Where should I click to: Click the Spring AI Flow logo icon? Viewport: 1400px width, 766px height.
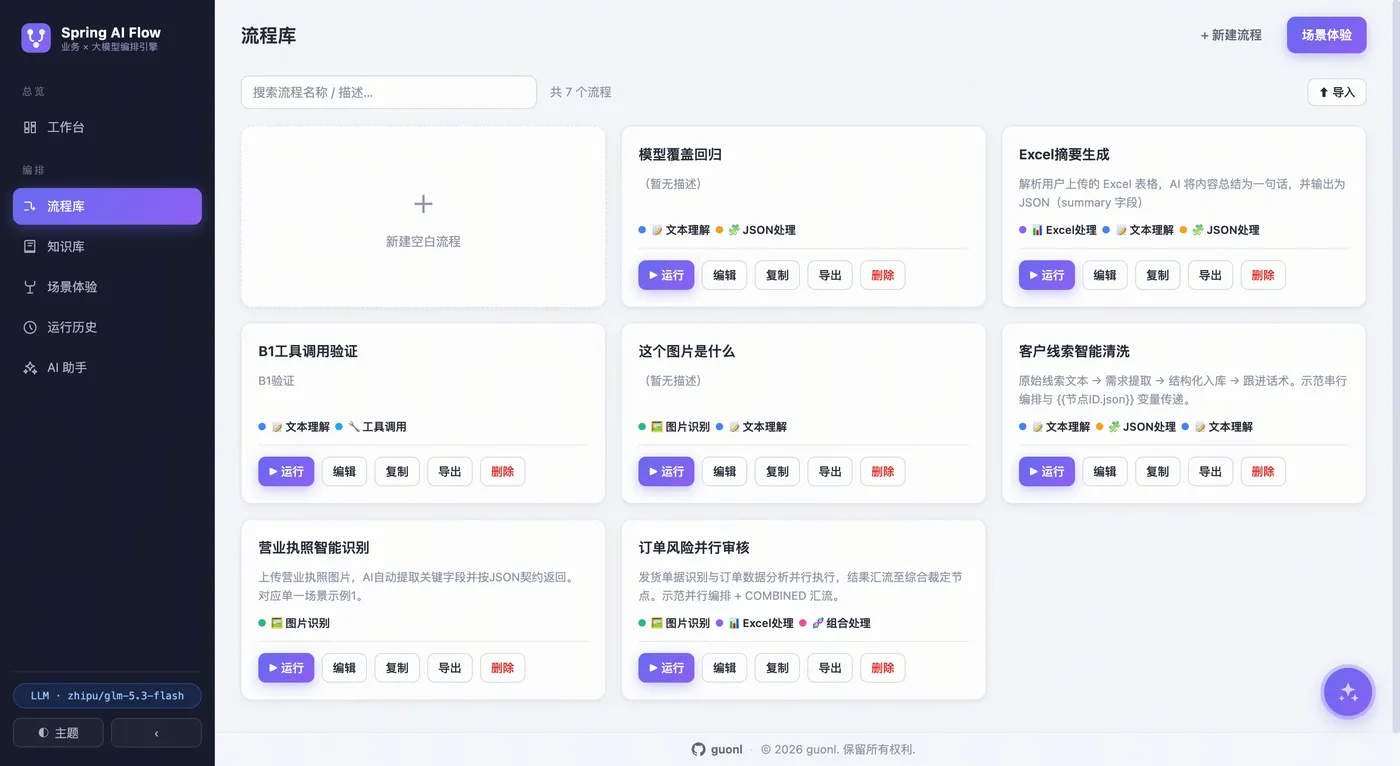click(36, 38)
